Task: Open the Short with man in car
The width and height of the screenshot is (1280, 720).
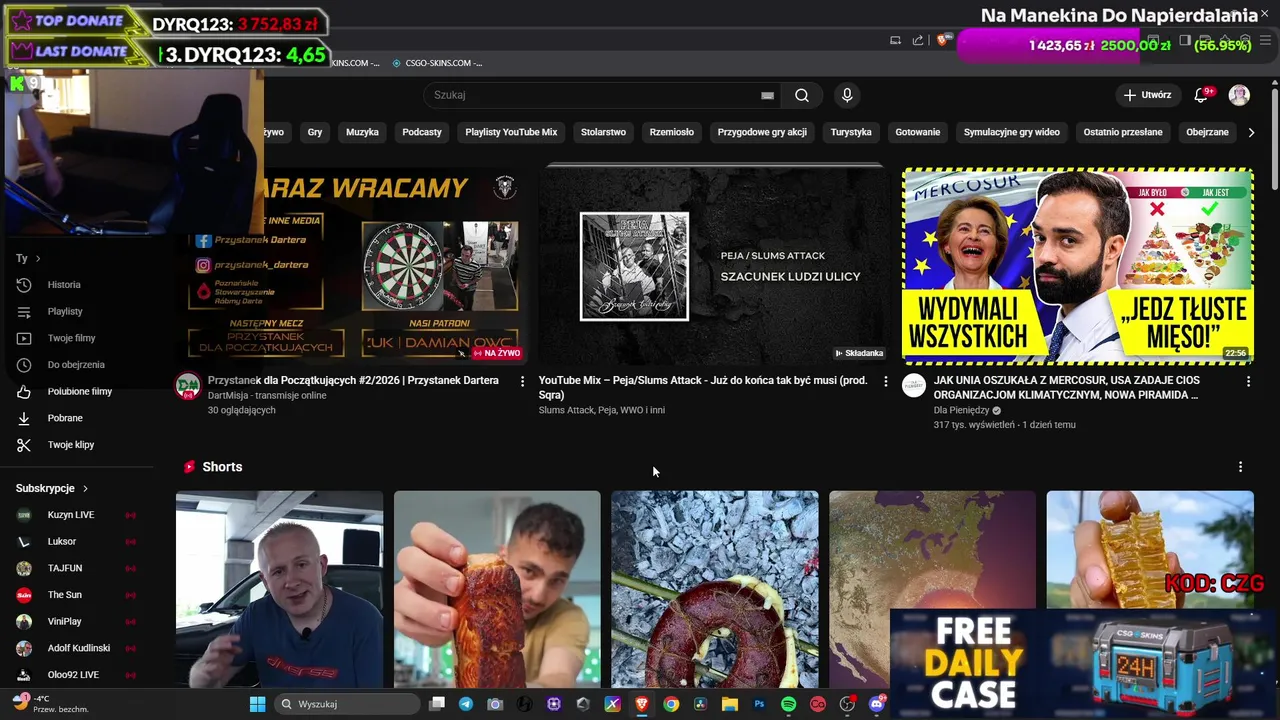Action: 279,589
